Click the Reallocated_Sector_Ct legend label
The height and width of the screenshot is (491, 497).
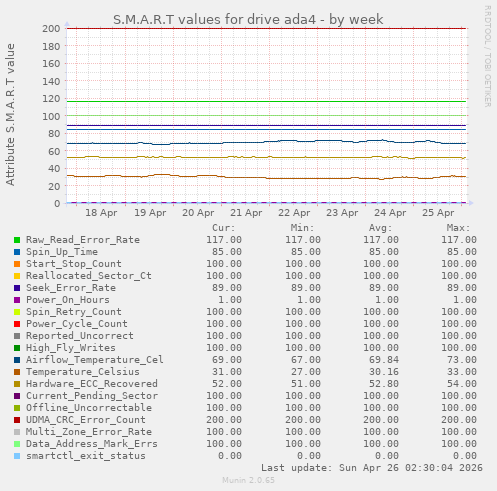point(89,276)
